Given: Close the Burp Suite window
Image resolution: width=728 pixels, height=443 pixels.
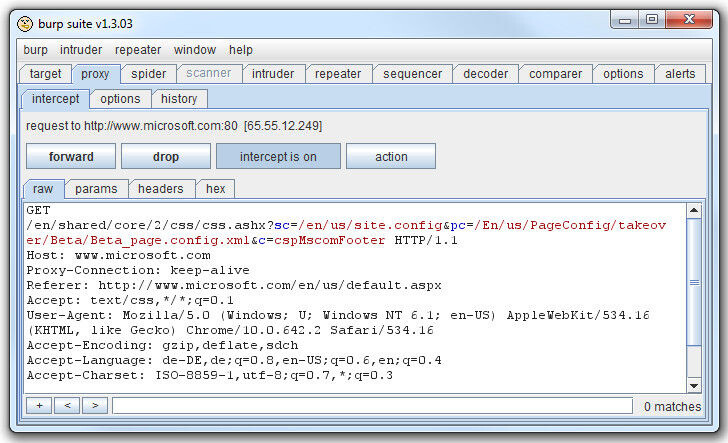Looking at the screenshot, I should click(x=689, y=20).
